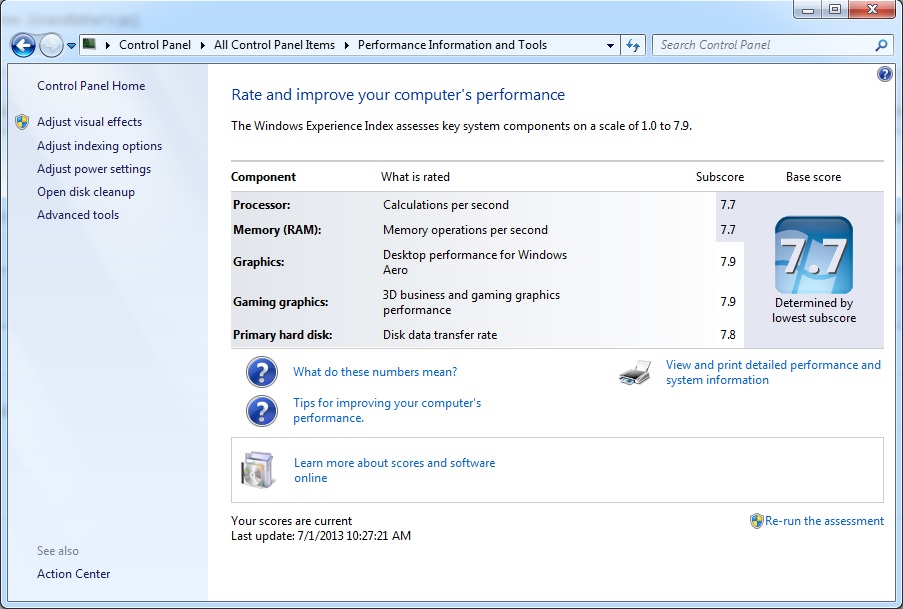Click Re-run the assessment link
Image resolution: width=903 pixels, height=609 pixels.
coord(824,521)
